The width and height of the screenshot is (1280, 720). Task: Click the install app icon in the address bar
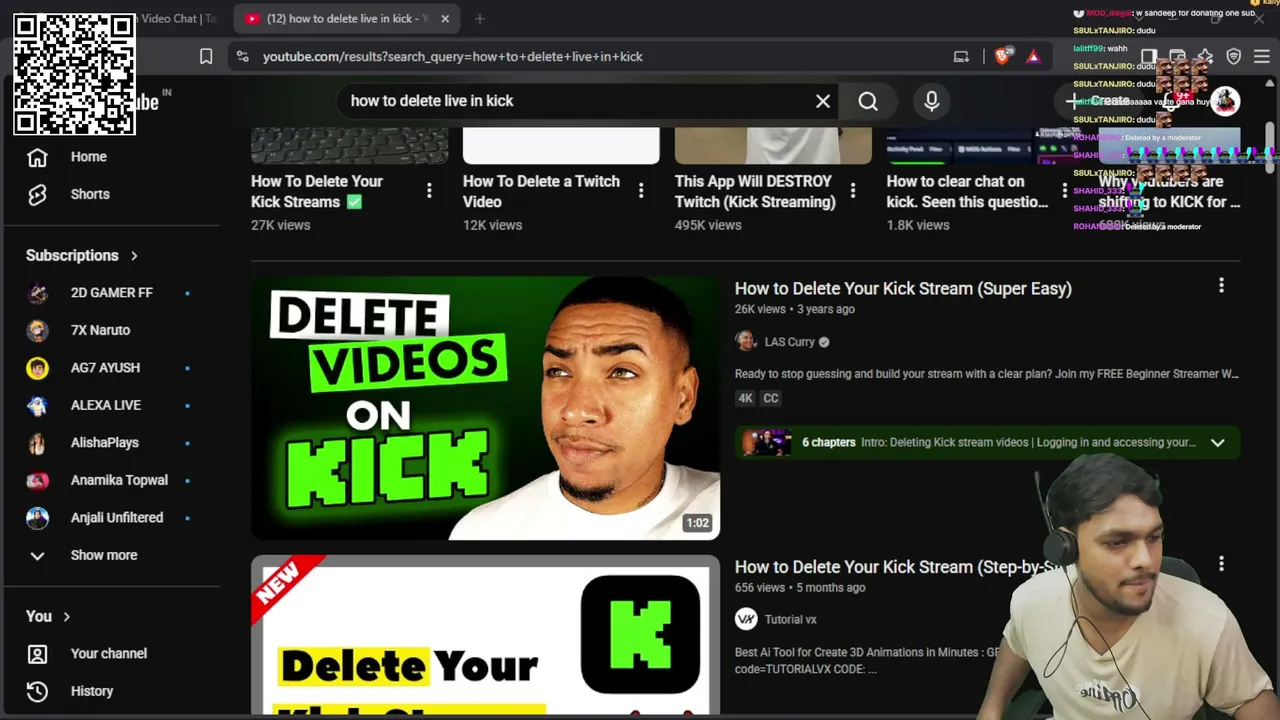[x=961, y=57]
